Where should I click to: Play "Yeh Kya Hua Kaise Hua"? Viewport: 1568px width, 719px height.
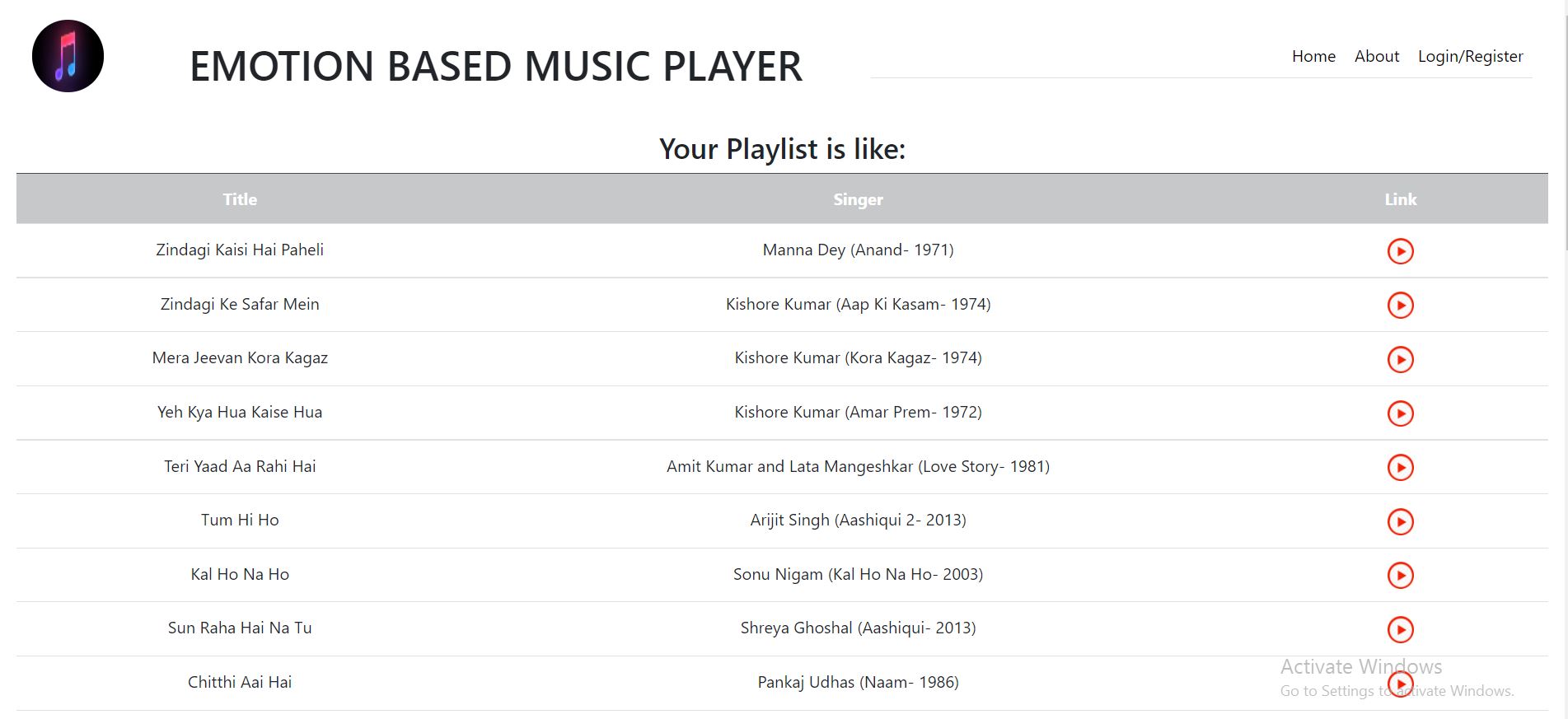[x=1400, y=413]
